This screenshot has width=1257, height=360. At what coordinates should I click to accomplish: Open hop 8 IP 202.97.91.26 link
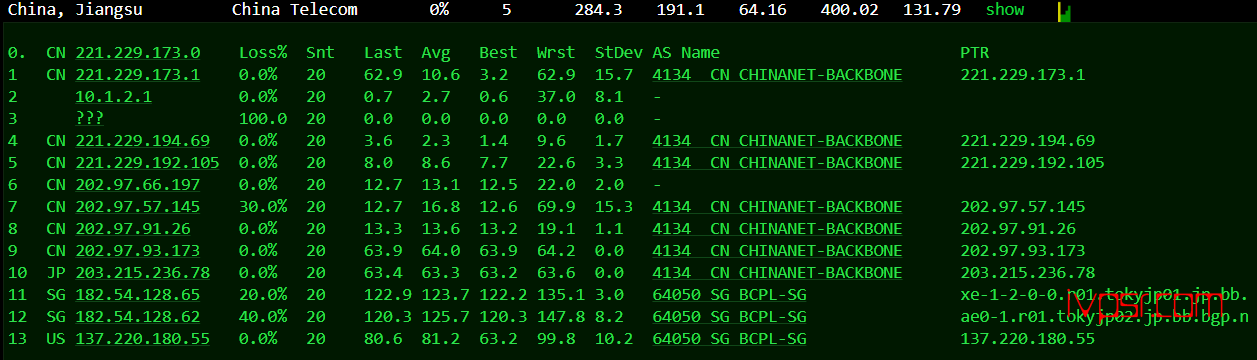(133, 228)
